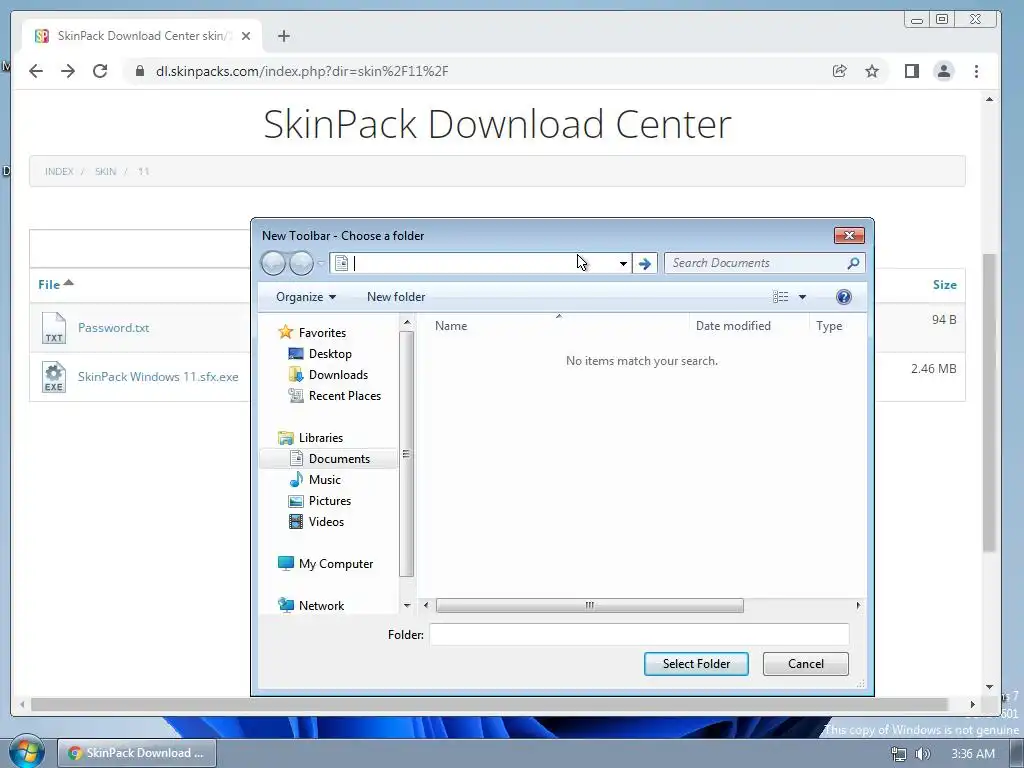
Task: Open the Organize menu
Action: (x=306, y=297)
